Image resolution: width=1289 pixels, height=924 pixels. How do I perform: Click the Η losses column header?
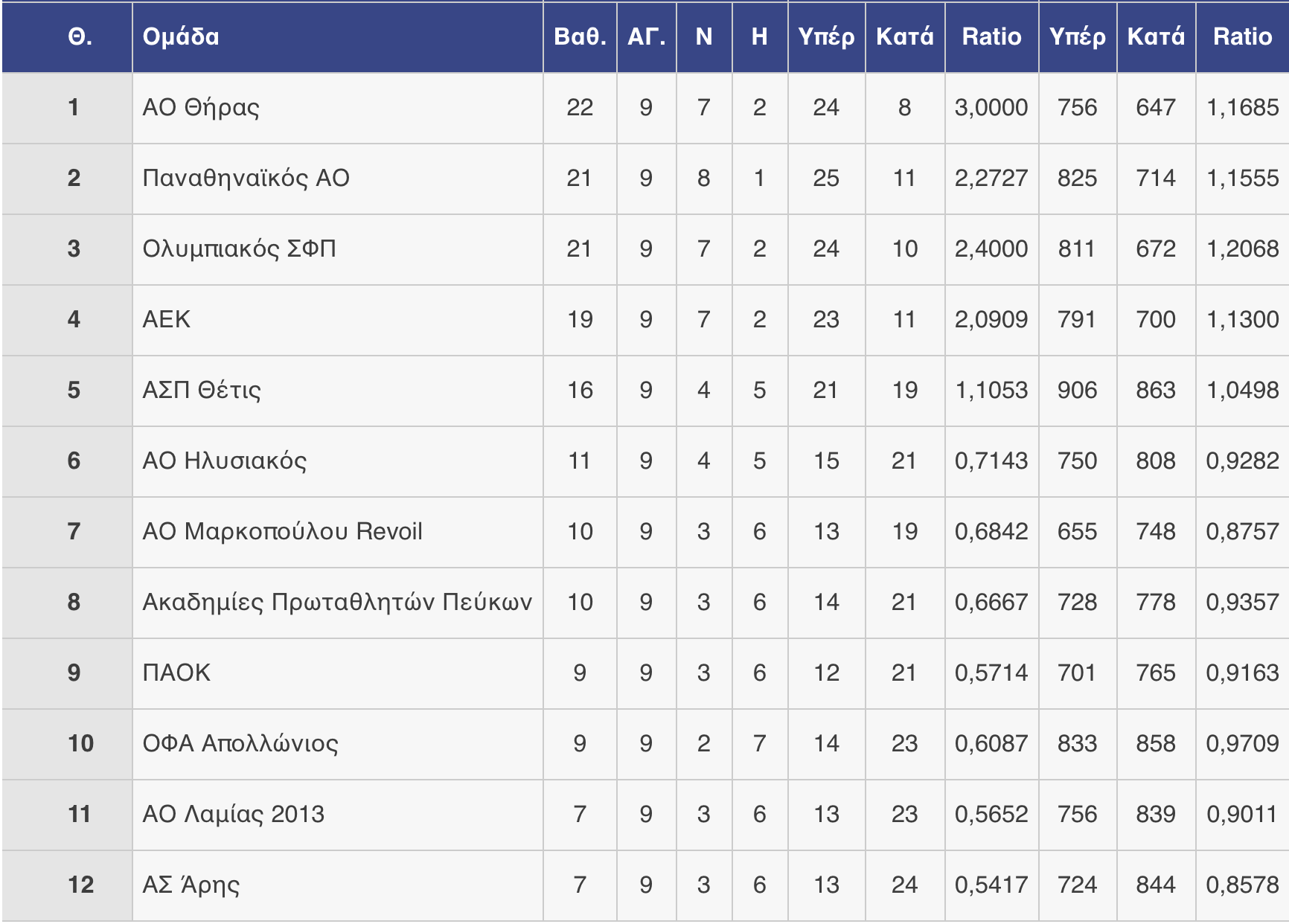(759, 36)
